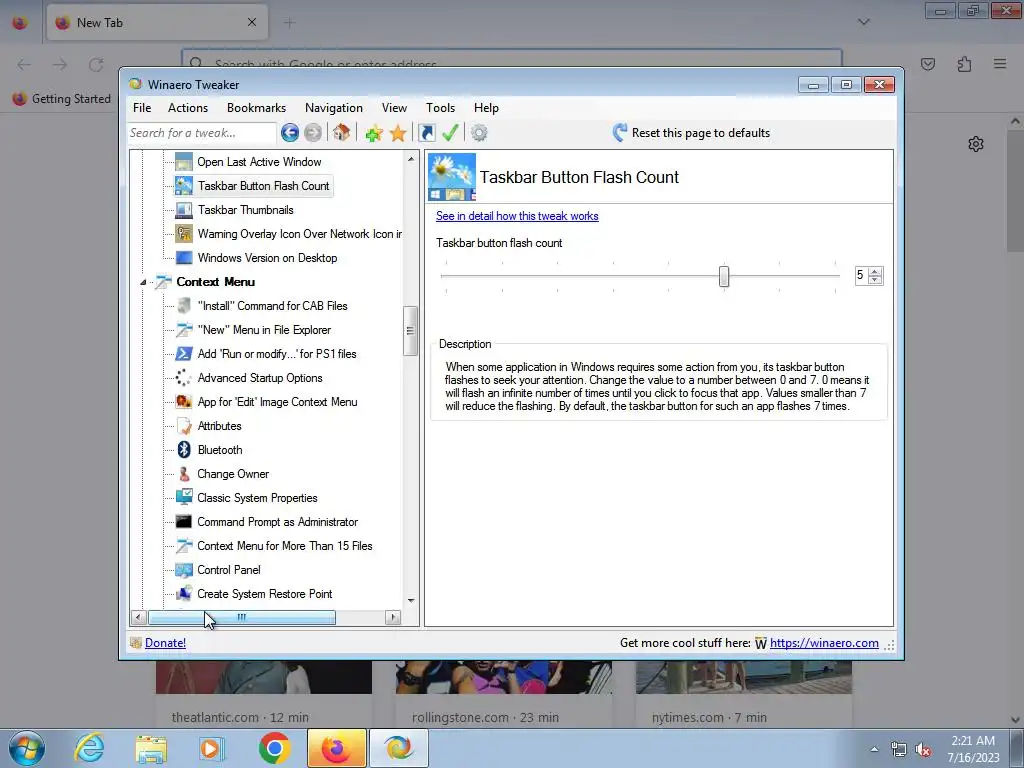
Task: Click Getting Started bookmark in Firefox
Action: tap(62, 99)
